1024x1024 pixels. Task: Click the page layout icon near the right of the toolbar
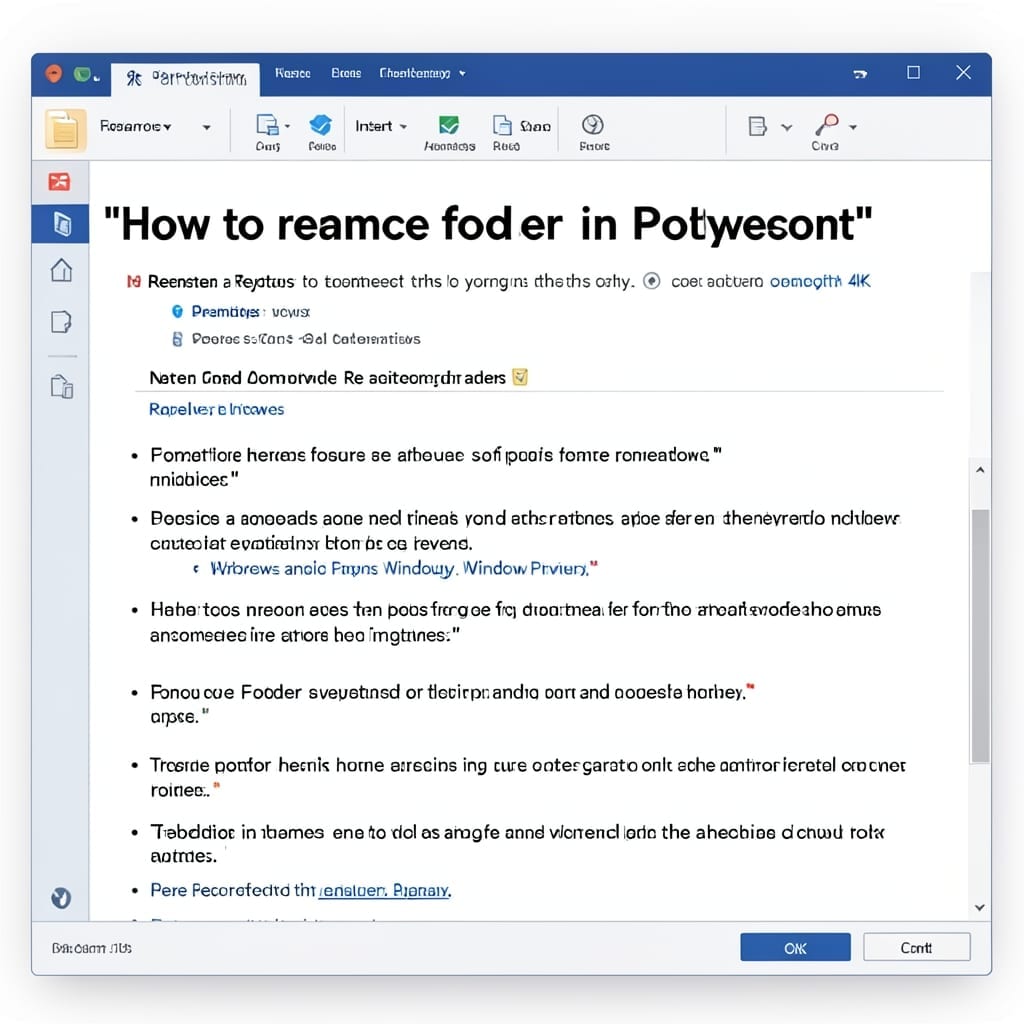pyautogui.click(x=757, y=126)
